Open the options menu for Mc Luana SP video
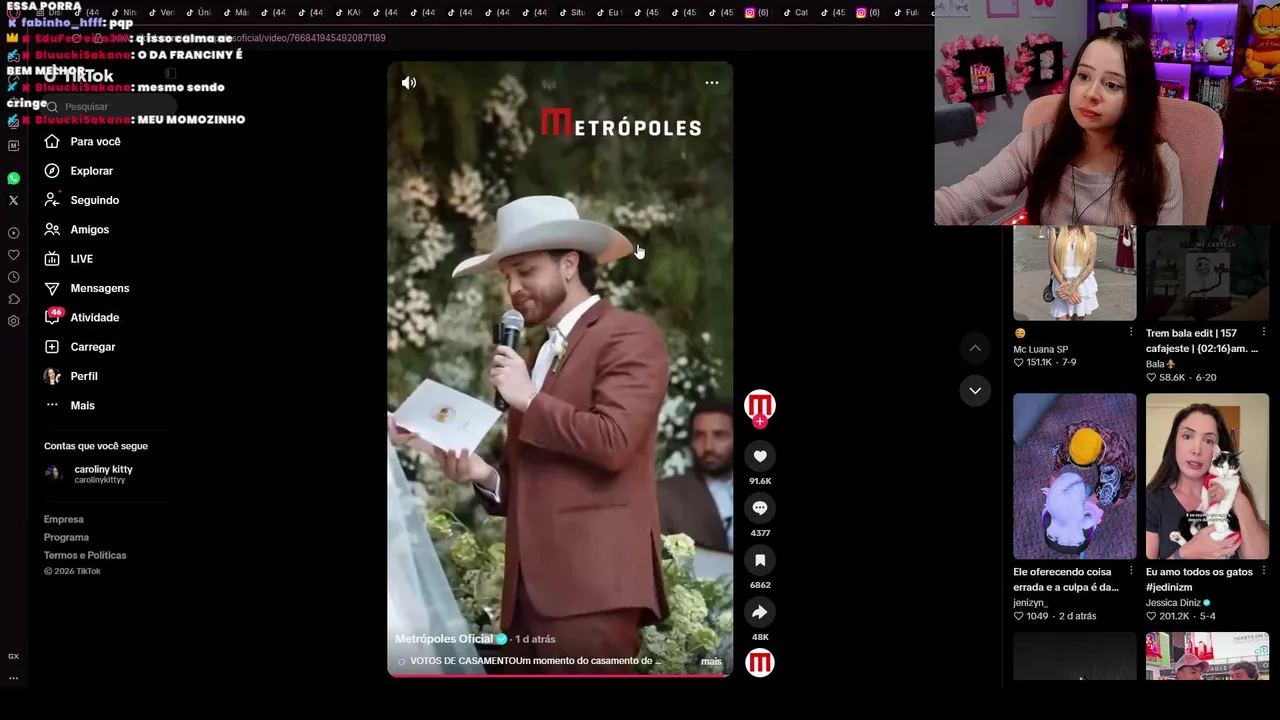 (1131, 333)
